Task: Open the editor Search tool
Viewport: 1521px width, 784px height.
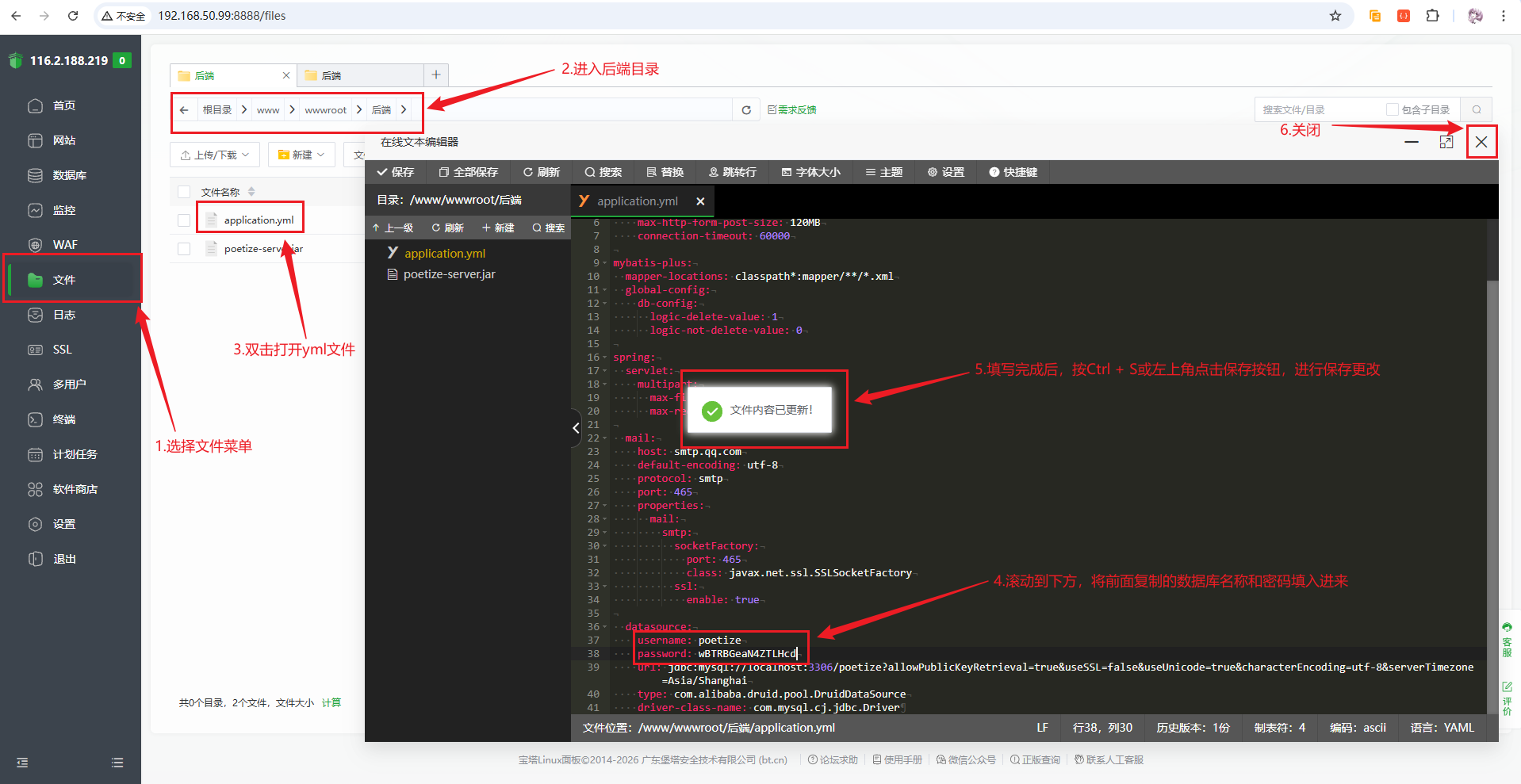Action: [x=603, y=172]
